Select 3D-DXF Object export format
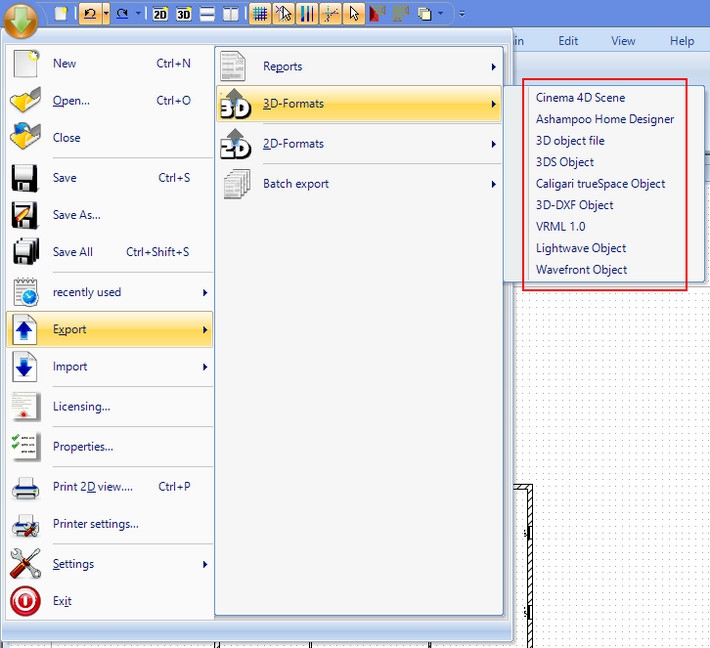This screenshot has height=648, width=710. pyautogui.click(x=575, y=205)
